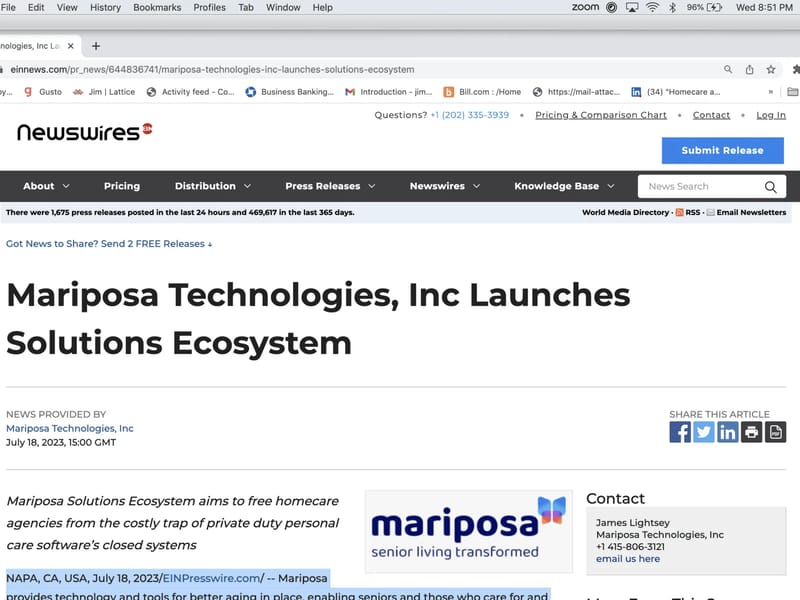Open the View menu
The height and width of the screenshot is (600, 800).
pyautogui.click(x=67, y=7)
